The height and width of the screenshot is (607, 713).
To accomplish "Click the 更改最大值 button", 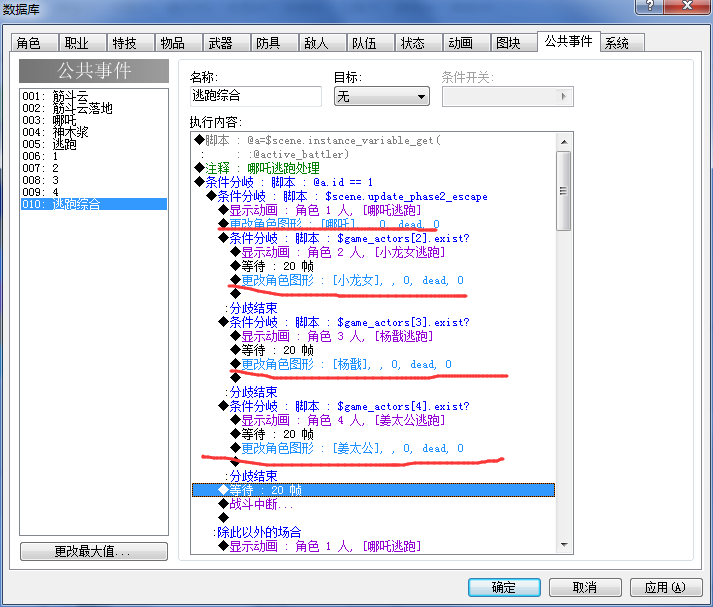I will [94, 552].
